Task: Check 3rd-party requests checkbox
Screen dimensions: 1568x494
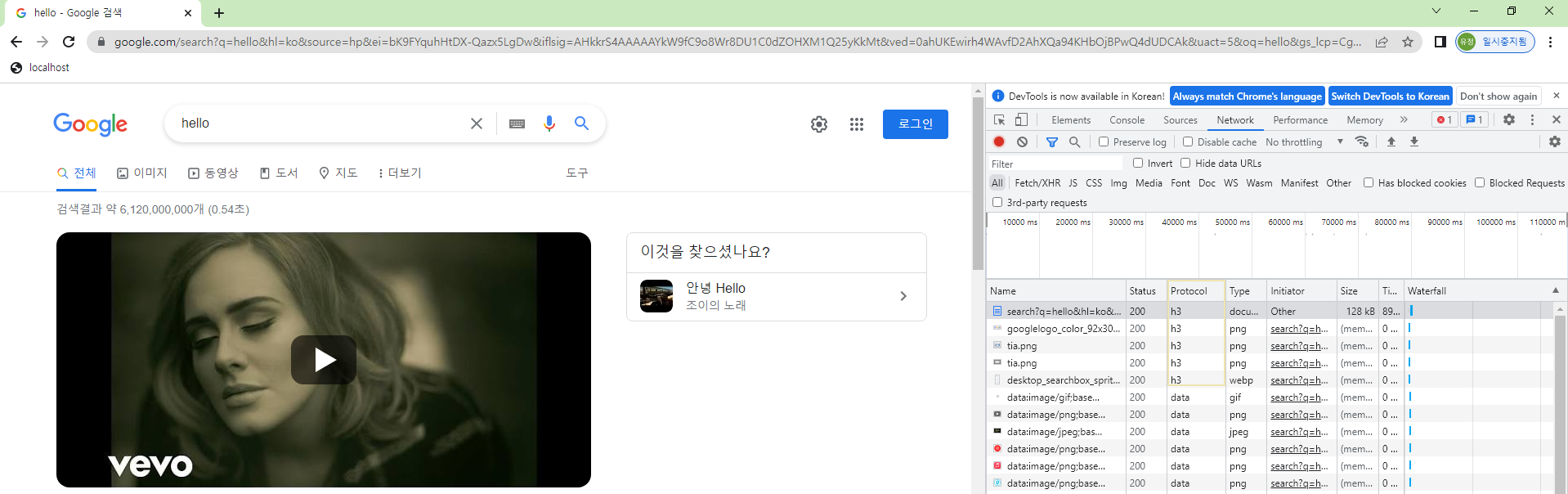Action: click(997, 202)
